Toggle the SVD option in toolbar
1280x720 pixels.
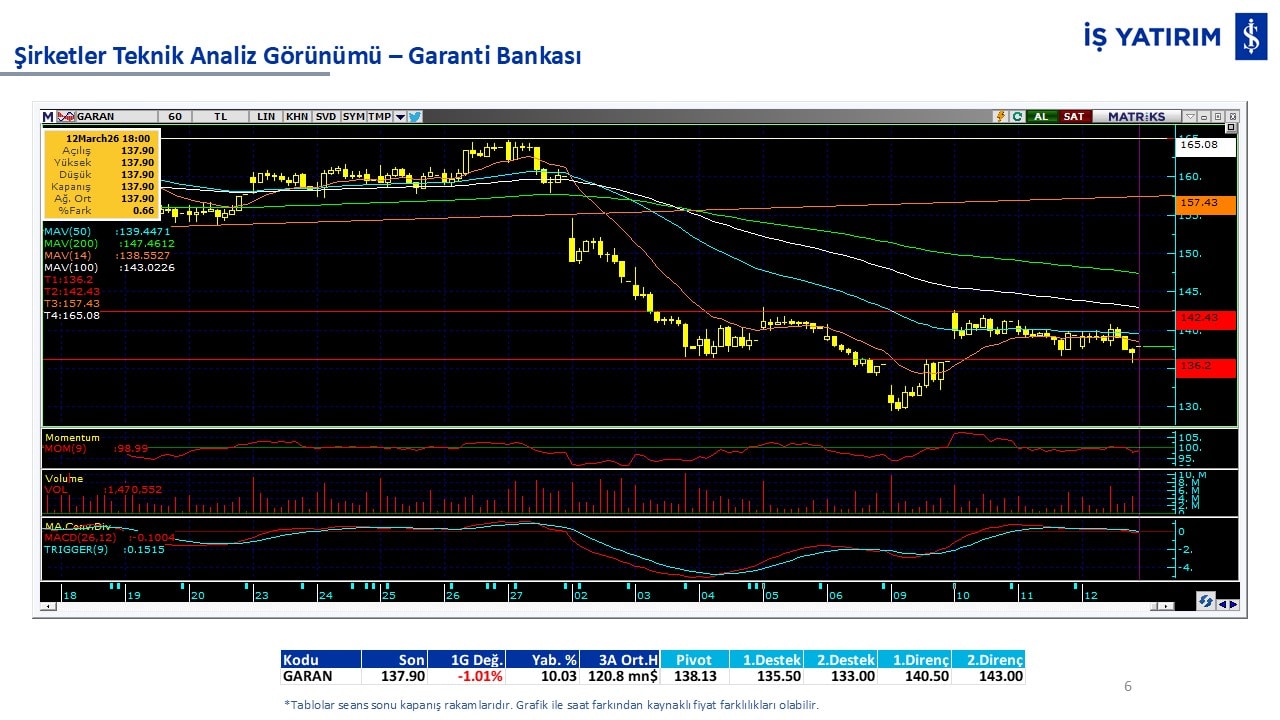pyautogui.click(x=326, y=117)
